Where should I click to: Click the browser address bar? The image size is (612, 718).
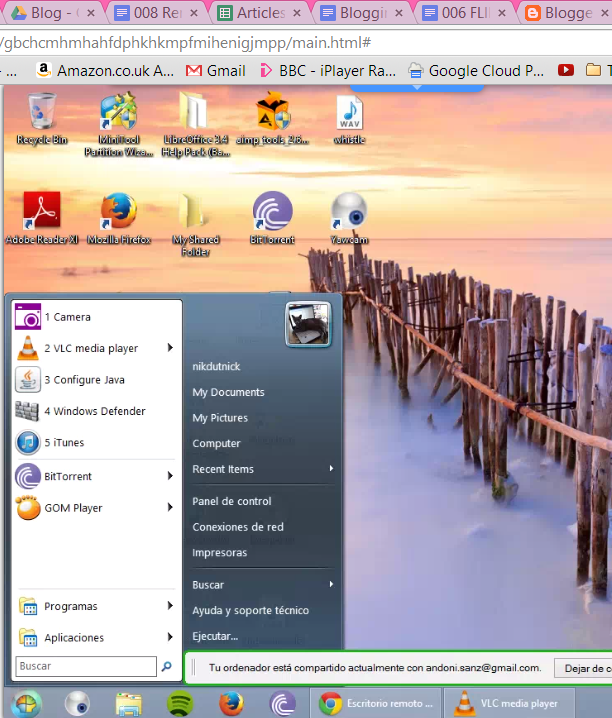coord(306,43)
